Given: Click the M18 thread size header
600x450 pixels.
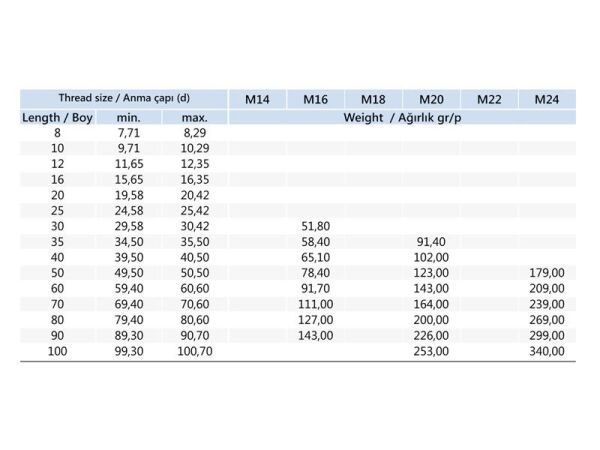Looking at the screenshot, I should coord(373,99).
